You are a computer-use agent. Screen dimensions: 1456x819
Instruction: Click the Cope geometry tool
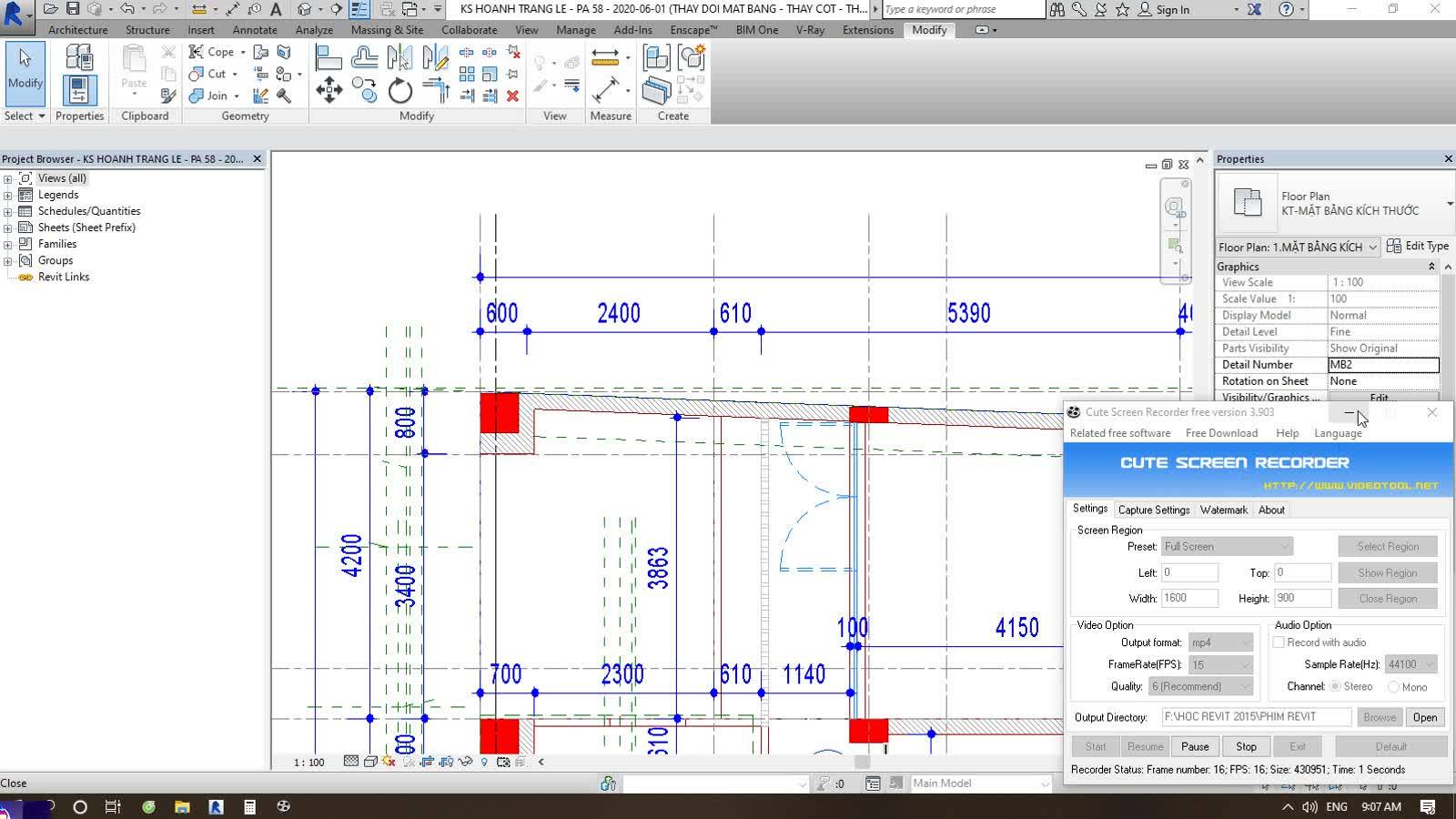click(213, 52)
